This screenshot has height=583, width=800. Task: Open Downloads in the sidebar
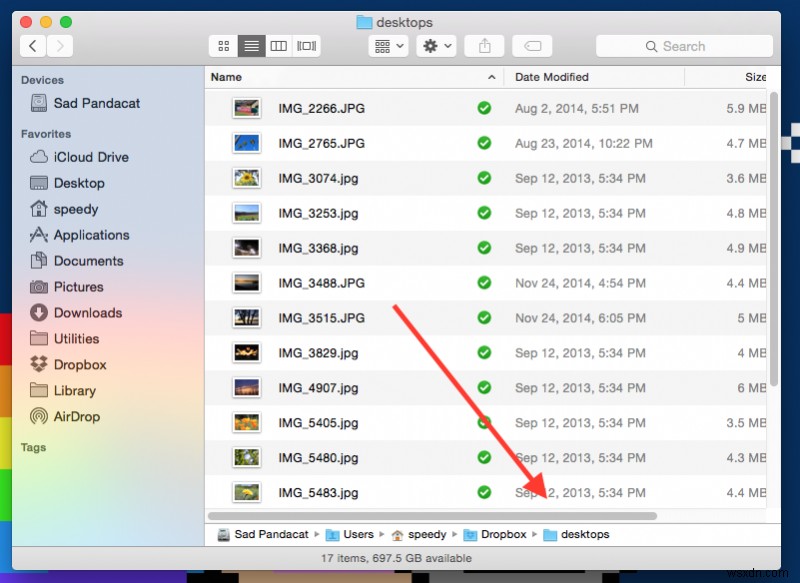click(x=76, y=313)
